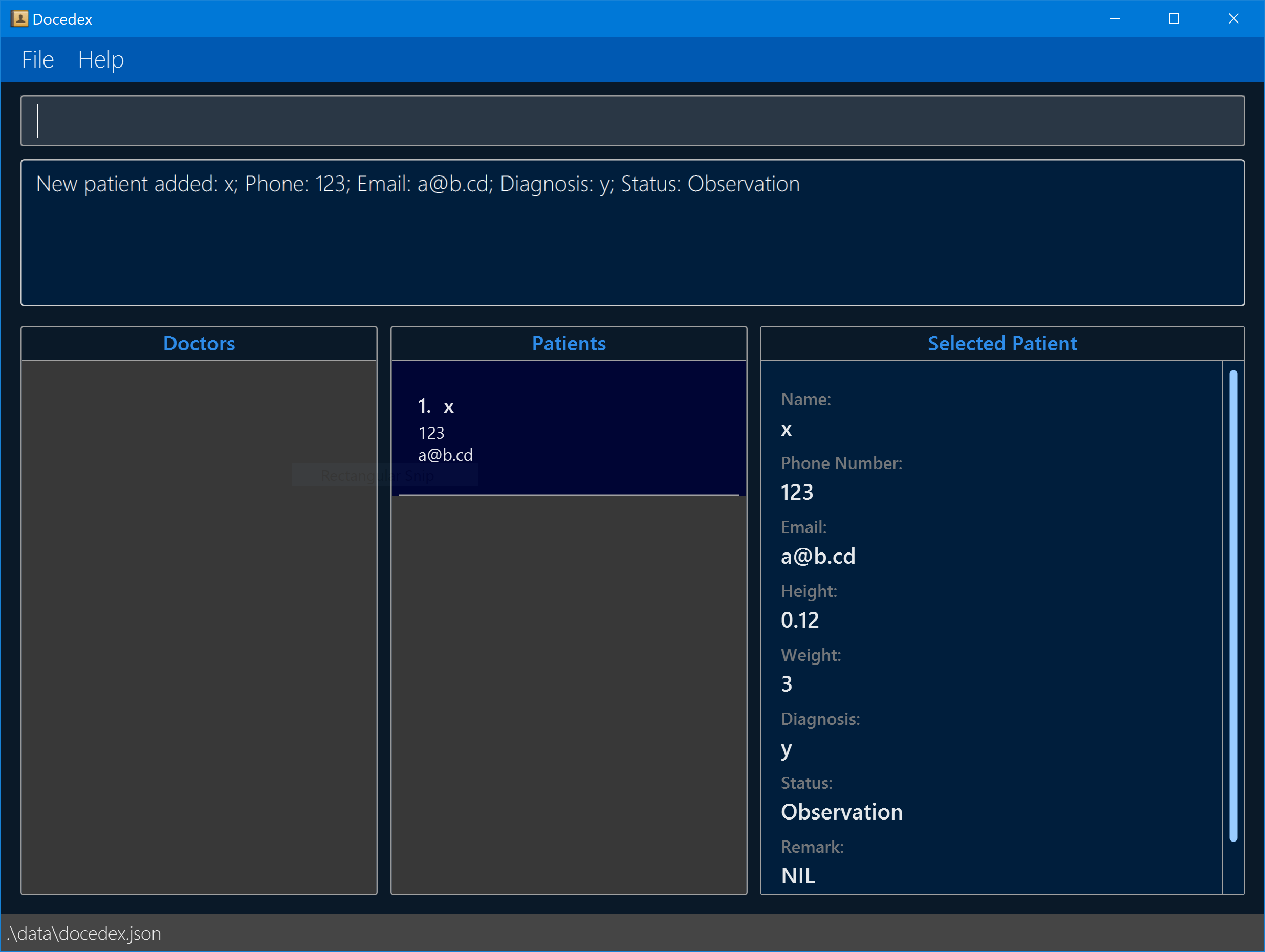Click the result message display box
The image size is (1265, 952).
(x=632, y=233)
